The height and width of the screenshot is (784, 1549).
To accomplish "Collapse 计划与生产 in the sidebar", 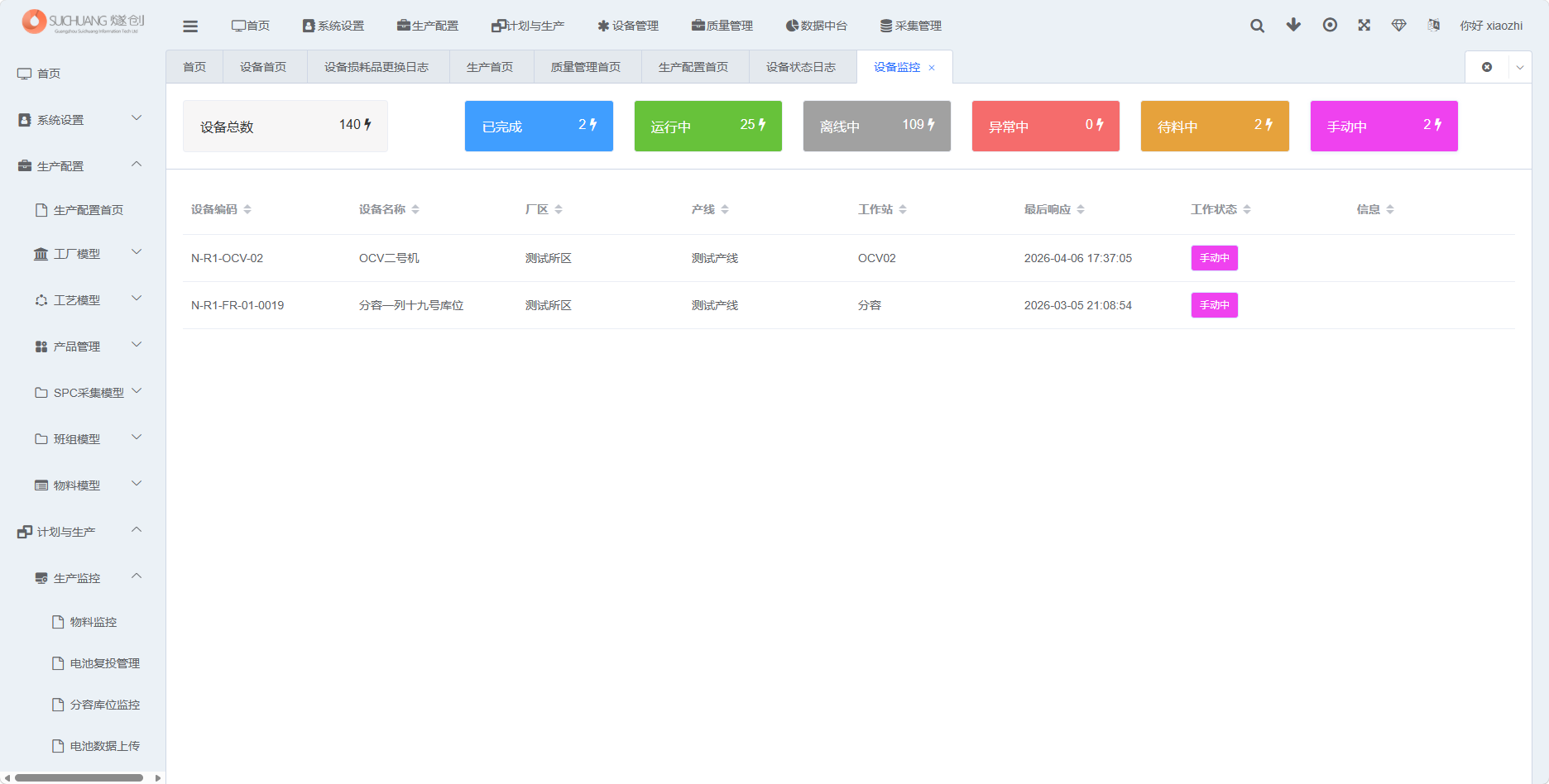I will coord(83,532).
